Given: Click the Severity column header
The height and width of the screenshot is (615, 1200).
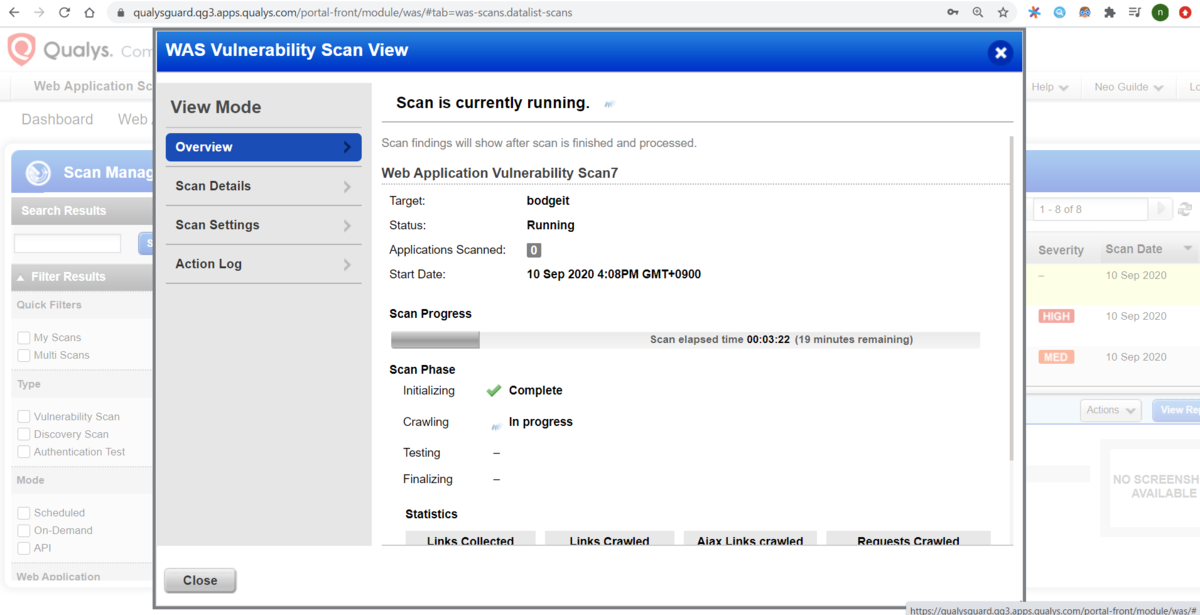Looking at the screenshot, I should click(x=1061, y=250).
